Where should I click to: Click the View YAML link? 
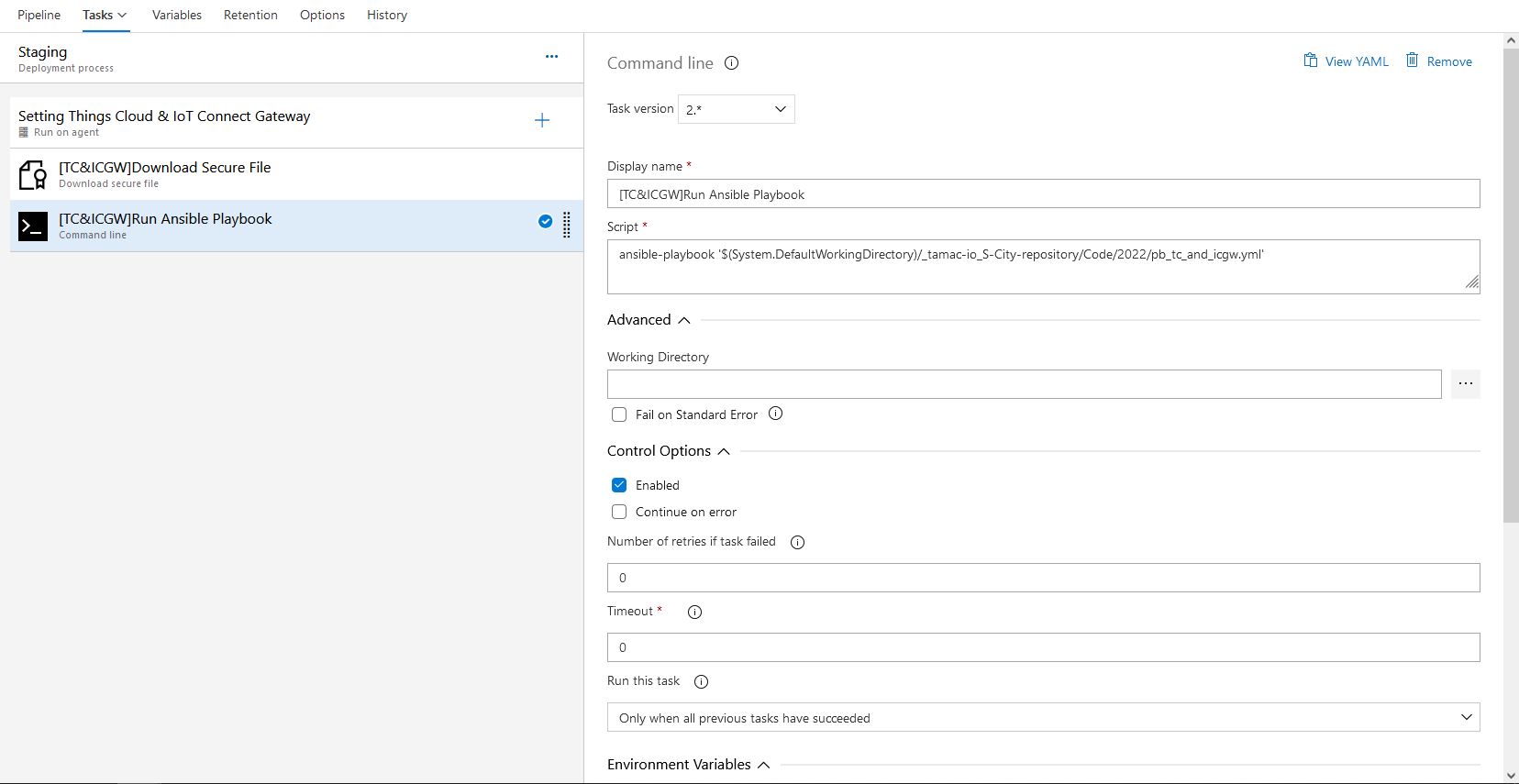pos(1346,61)
